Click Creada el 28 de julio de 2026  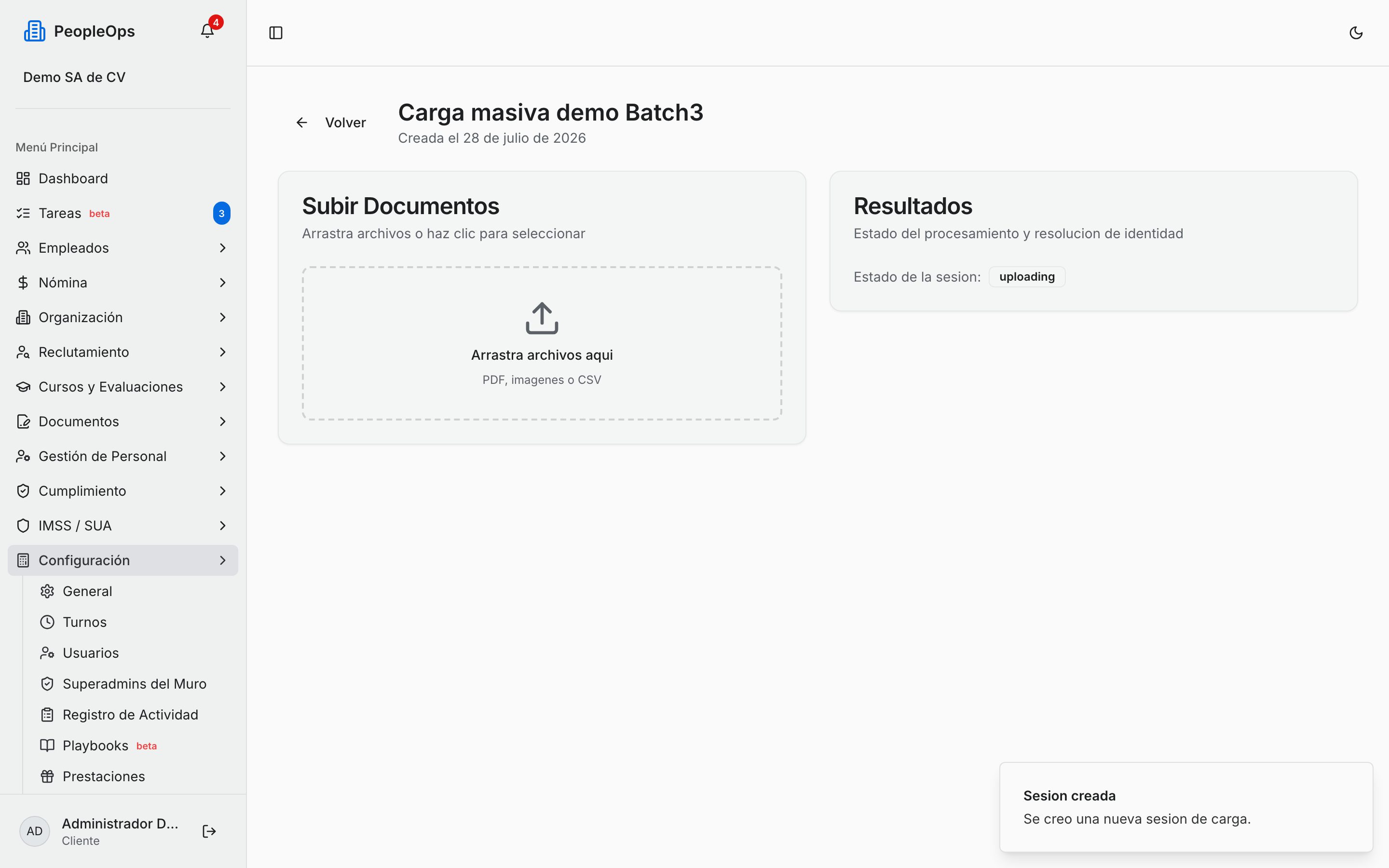click(492, 138)
